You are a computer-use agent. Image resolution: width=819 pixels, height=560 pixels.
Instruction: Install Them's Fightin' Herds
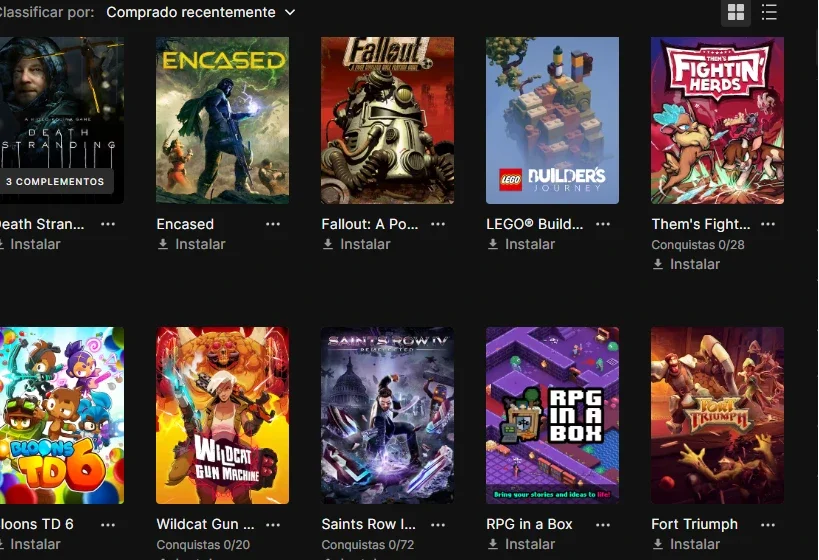point(686,264)
